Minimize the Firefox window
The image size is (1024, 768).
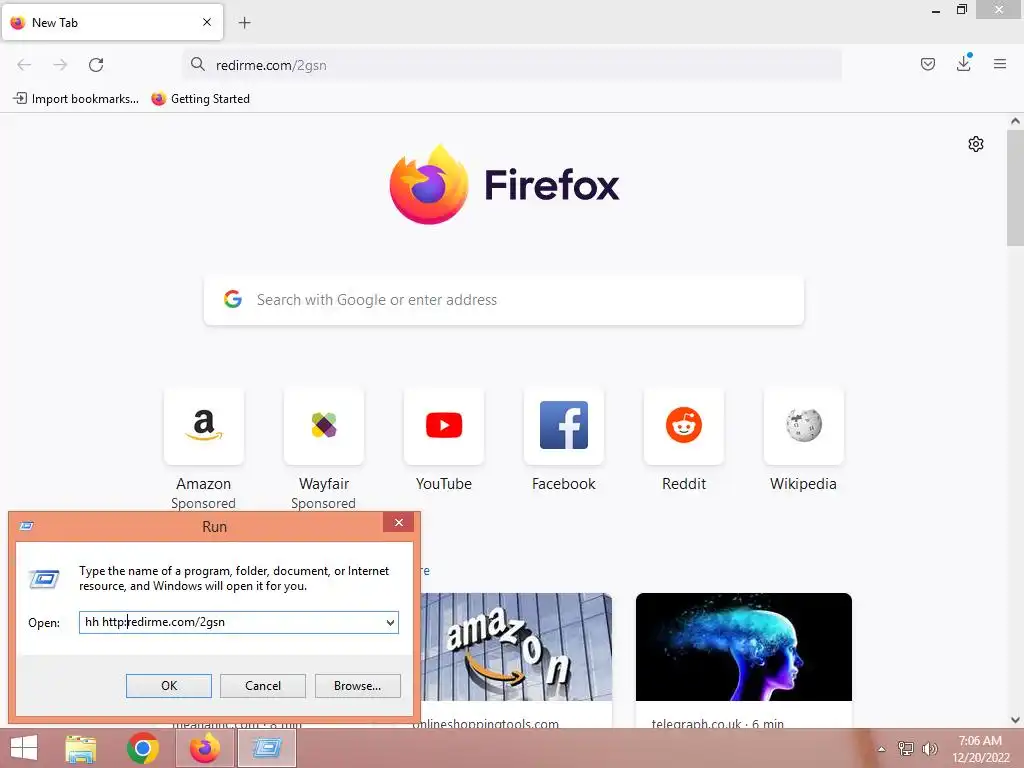point(936,10)
